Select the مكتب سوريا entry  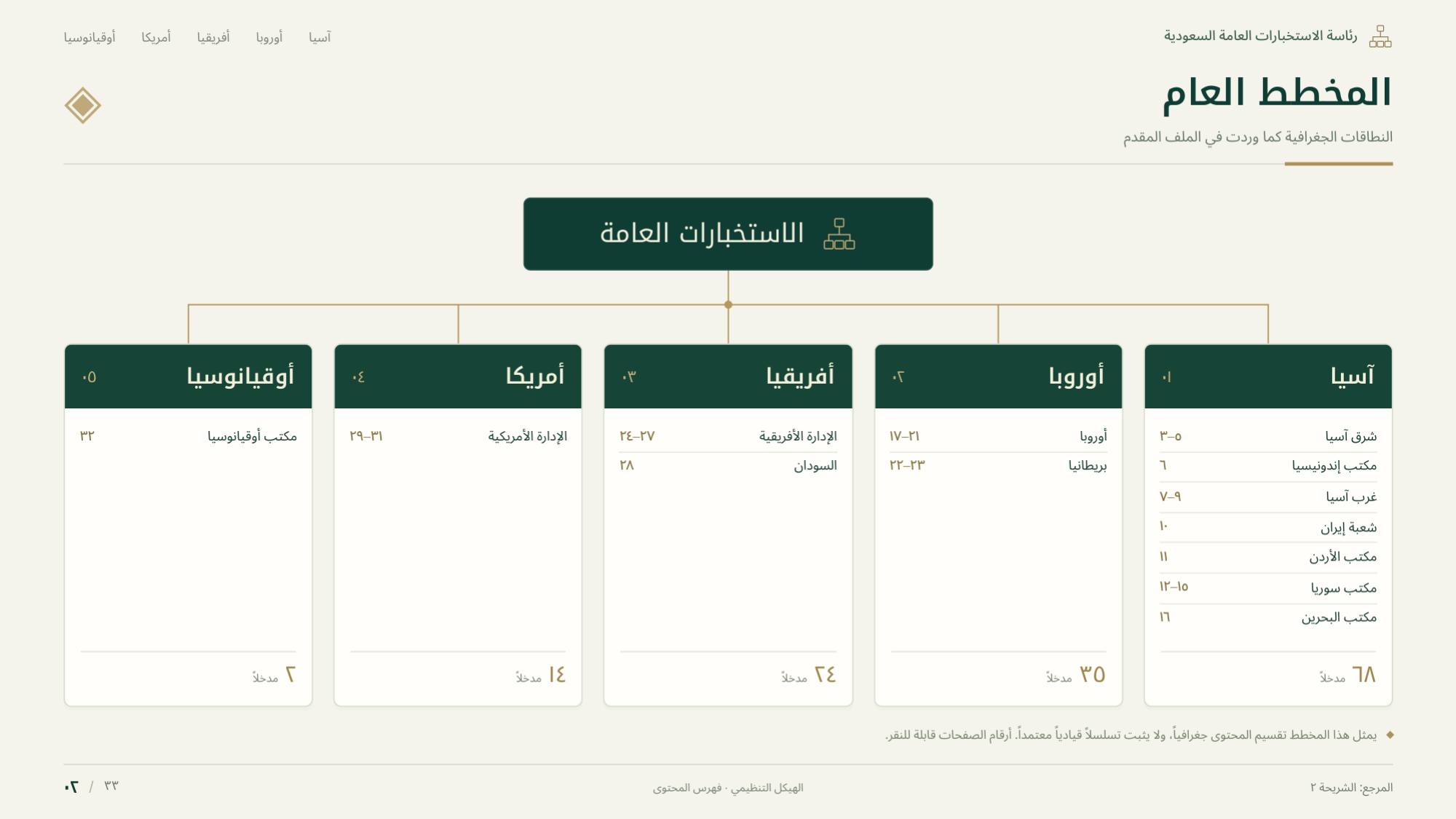click(x=1268, y=587)
